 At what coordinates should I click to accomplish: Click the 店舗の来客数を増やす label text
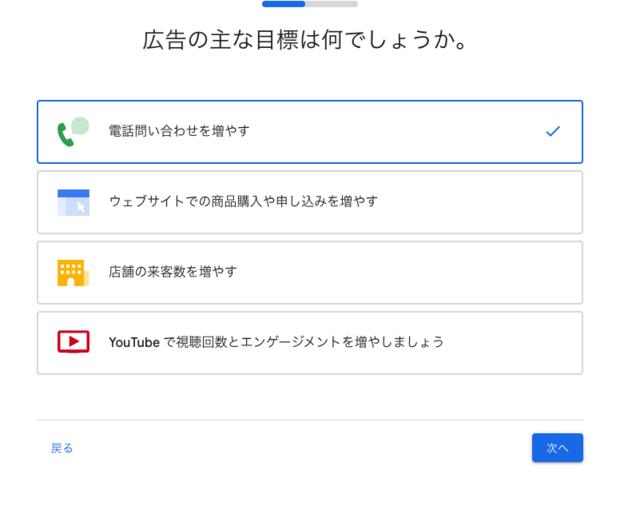pos(172,271)
